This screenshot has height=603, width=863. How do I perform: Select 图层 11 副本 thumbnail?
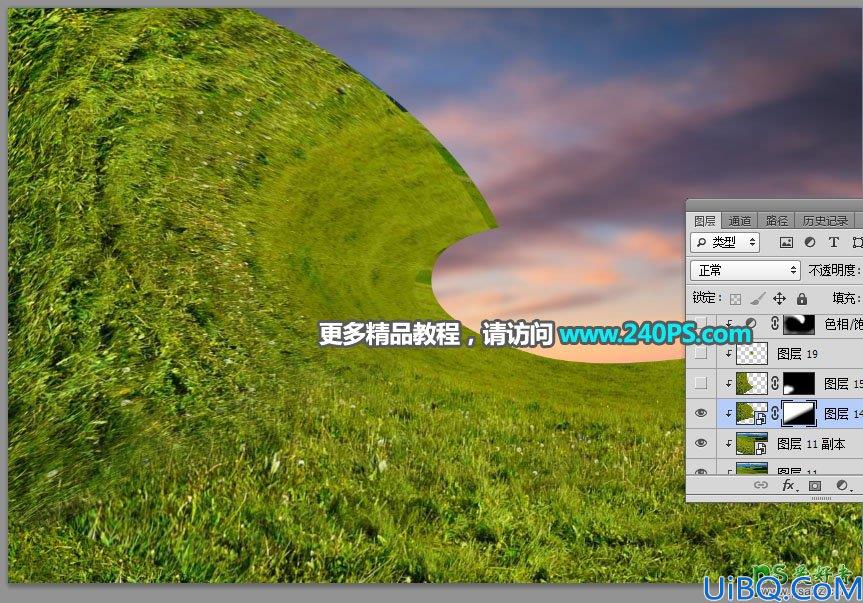coord(752,443)
